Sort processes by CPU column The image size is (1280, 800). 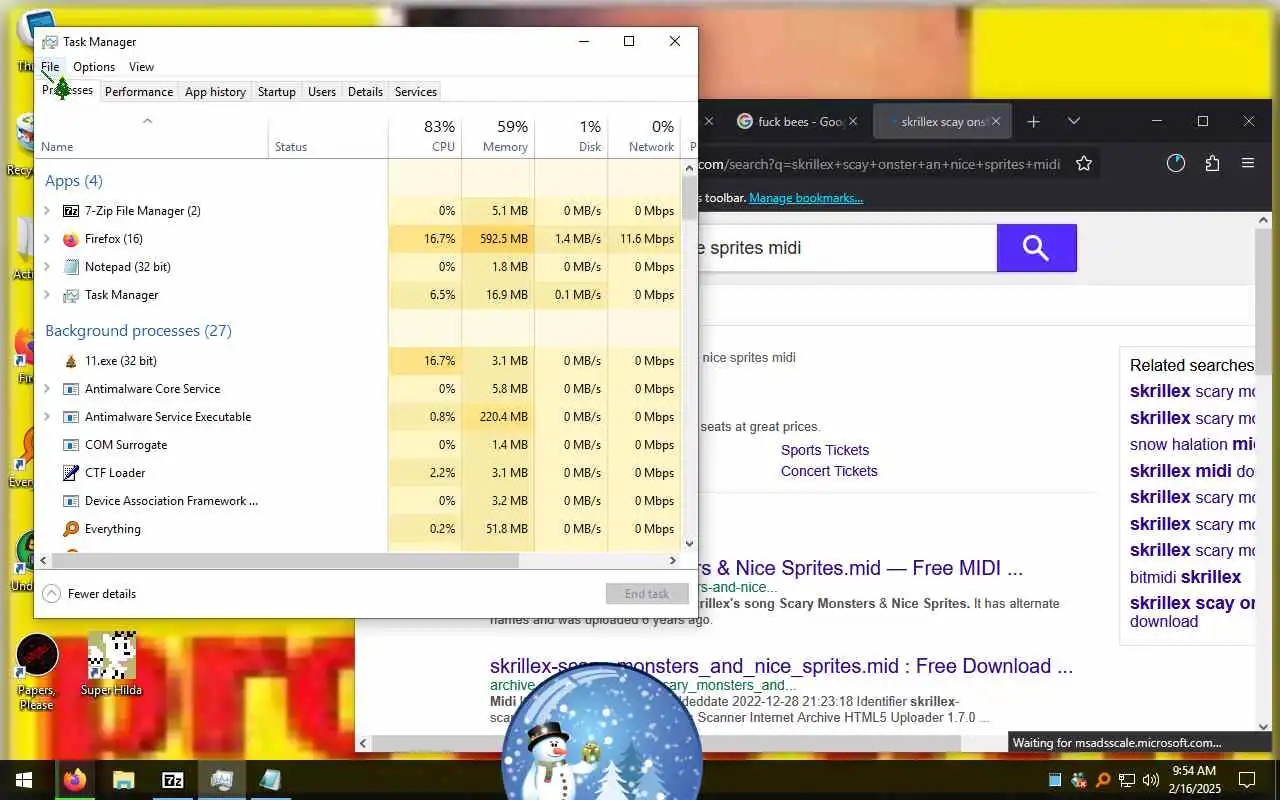click(x=425, y=136)
